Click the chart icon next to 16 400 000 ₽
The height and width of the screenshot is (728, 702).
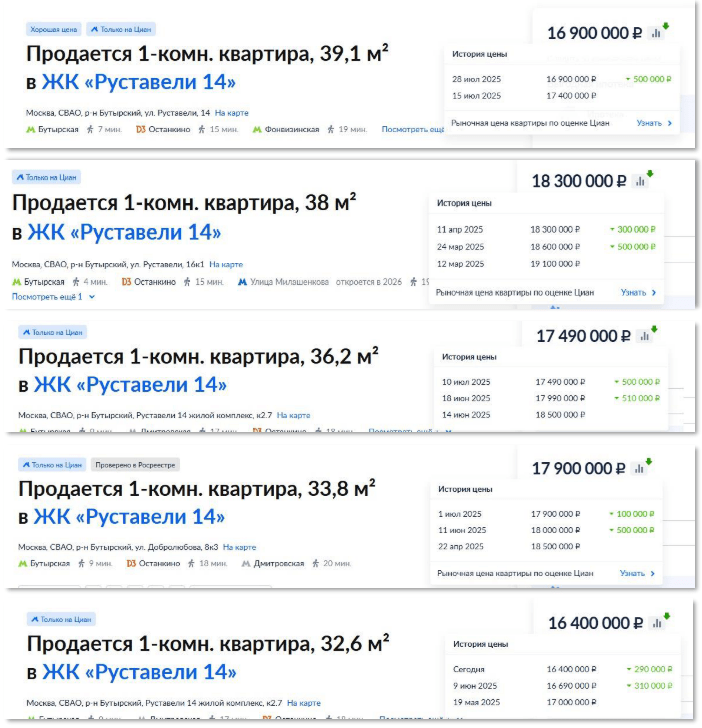pos(657,622)
